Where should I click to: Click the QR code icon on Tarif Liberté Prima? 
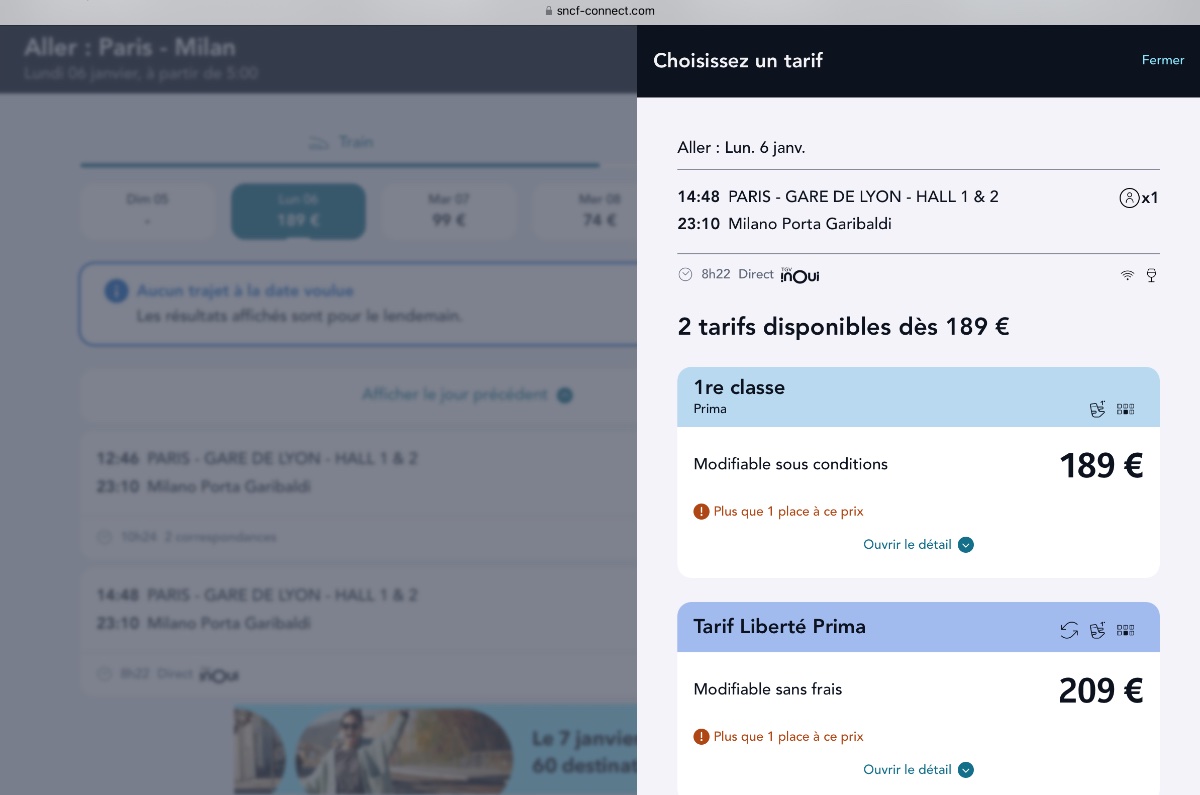click(1125, 630)
